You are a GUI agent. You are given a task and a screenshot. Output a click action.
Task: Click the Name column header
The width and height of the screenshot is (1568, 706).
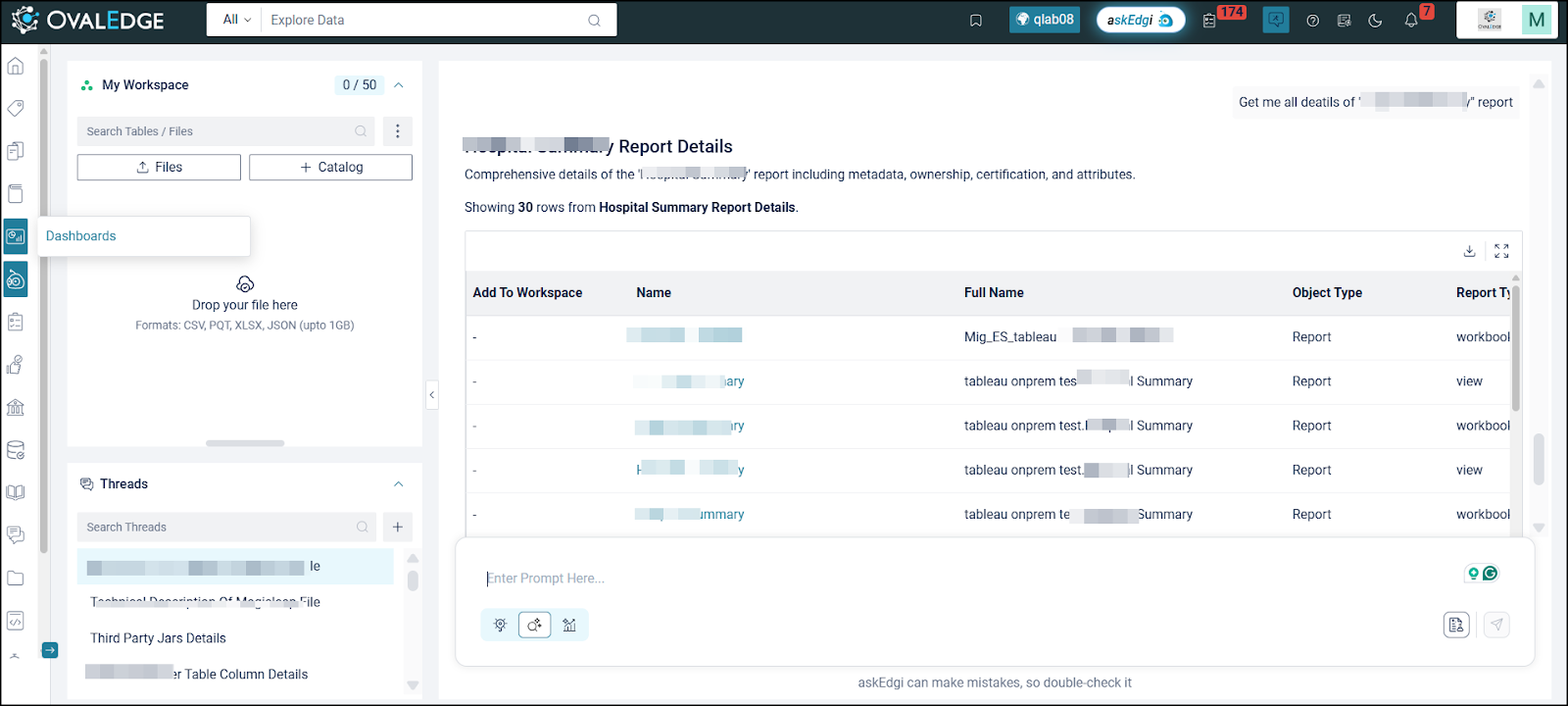pyautogui.click(x=654, y=293)
